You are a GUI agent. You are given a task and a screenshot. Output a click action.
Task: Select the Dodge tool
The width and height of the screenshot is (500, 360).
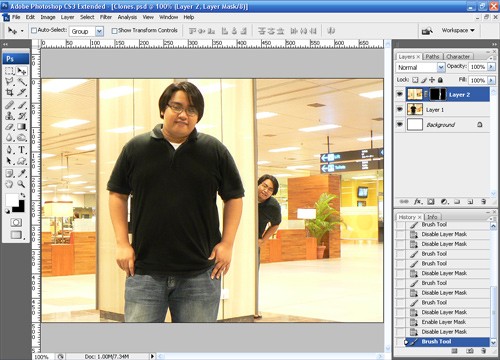pyautogui.click(x=22, y=137)
